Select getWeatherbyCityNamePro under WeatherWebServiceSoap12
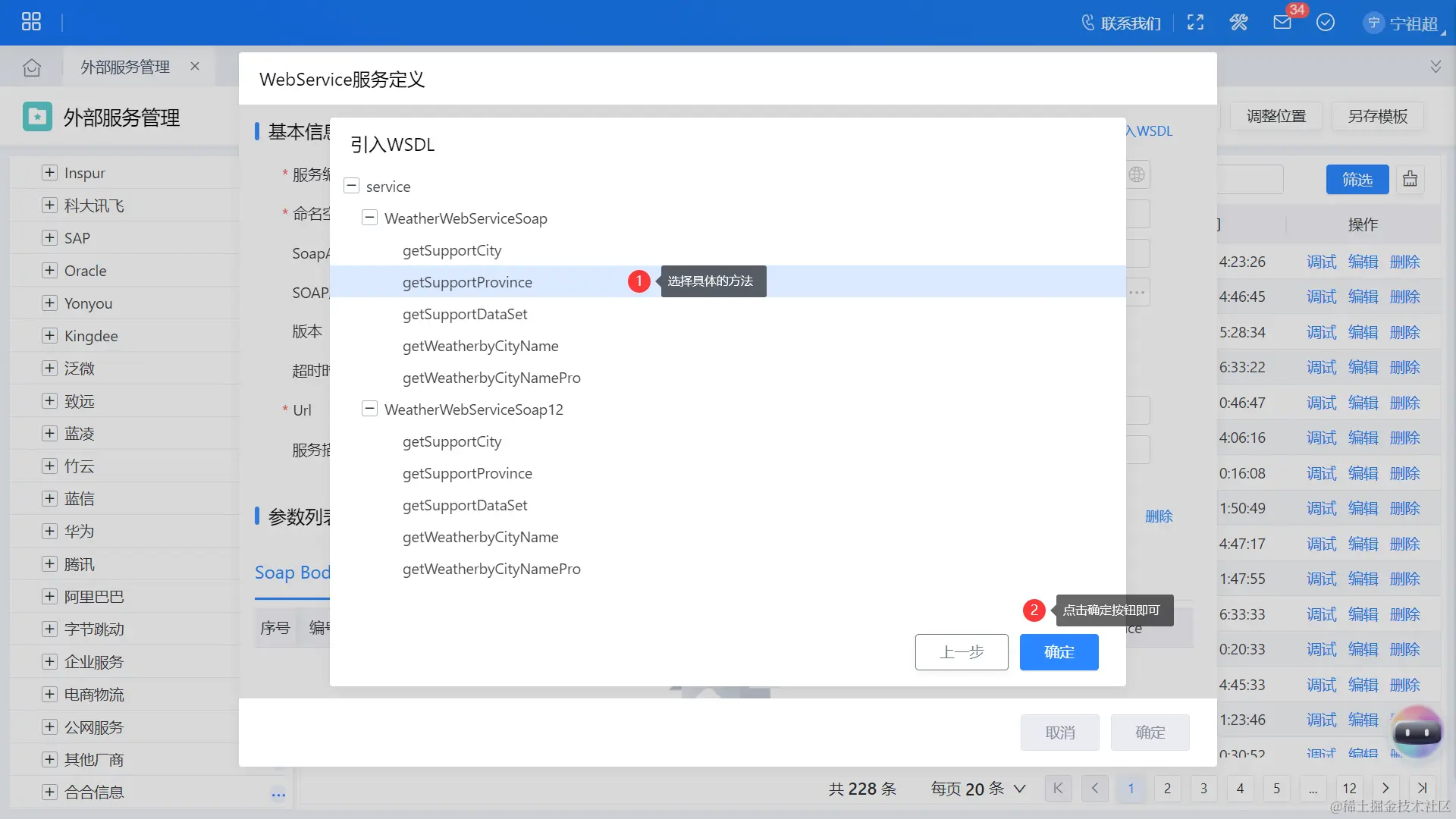This screenshot has height=819, width=1456. (491, 569)
